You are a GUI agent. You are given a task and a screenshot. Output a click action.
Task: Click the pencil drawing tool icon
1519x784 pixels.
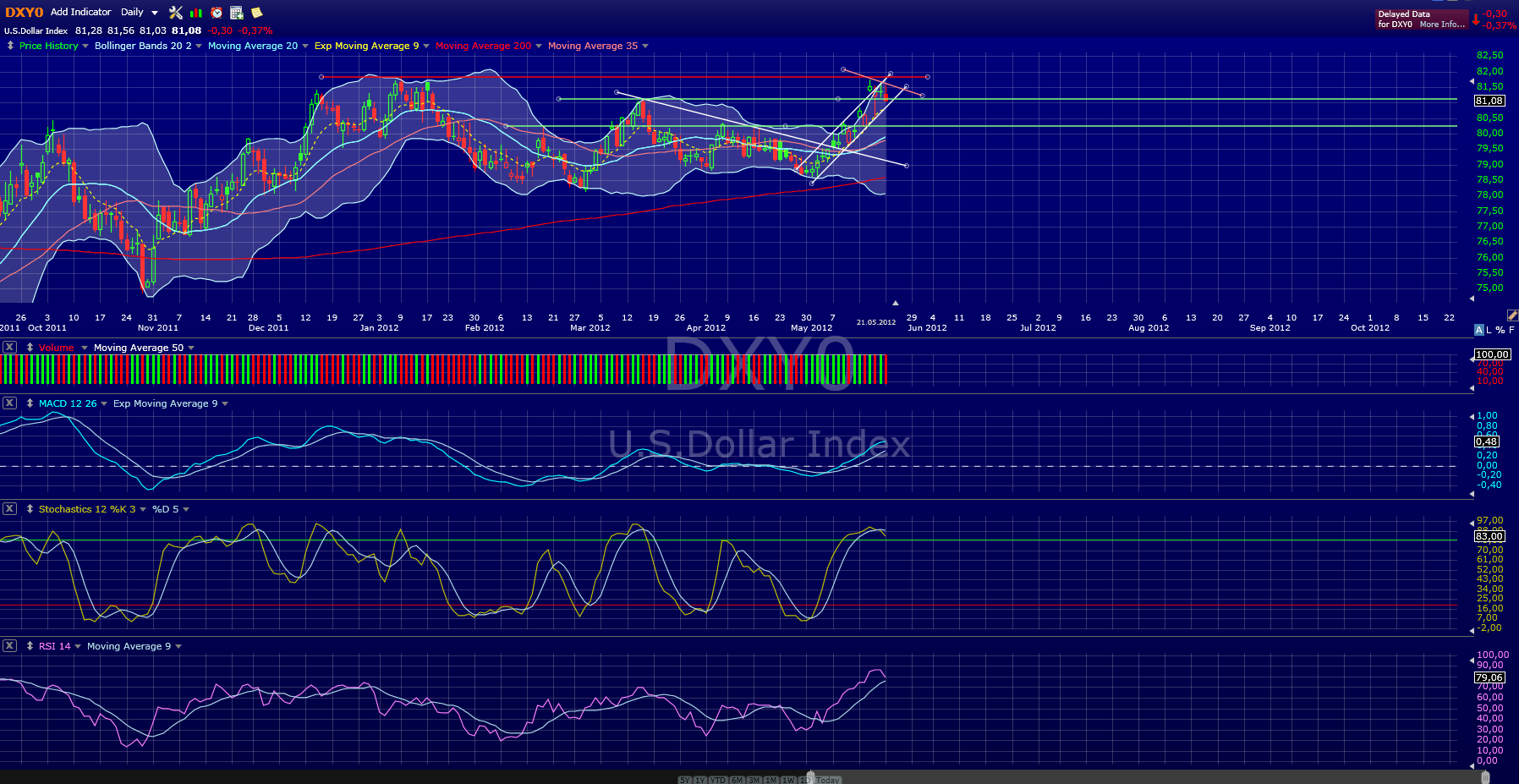point(1512,315)
